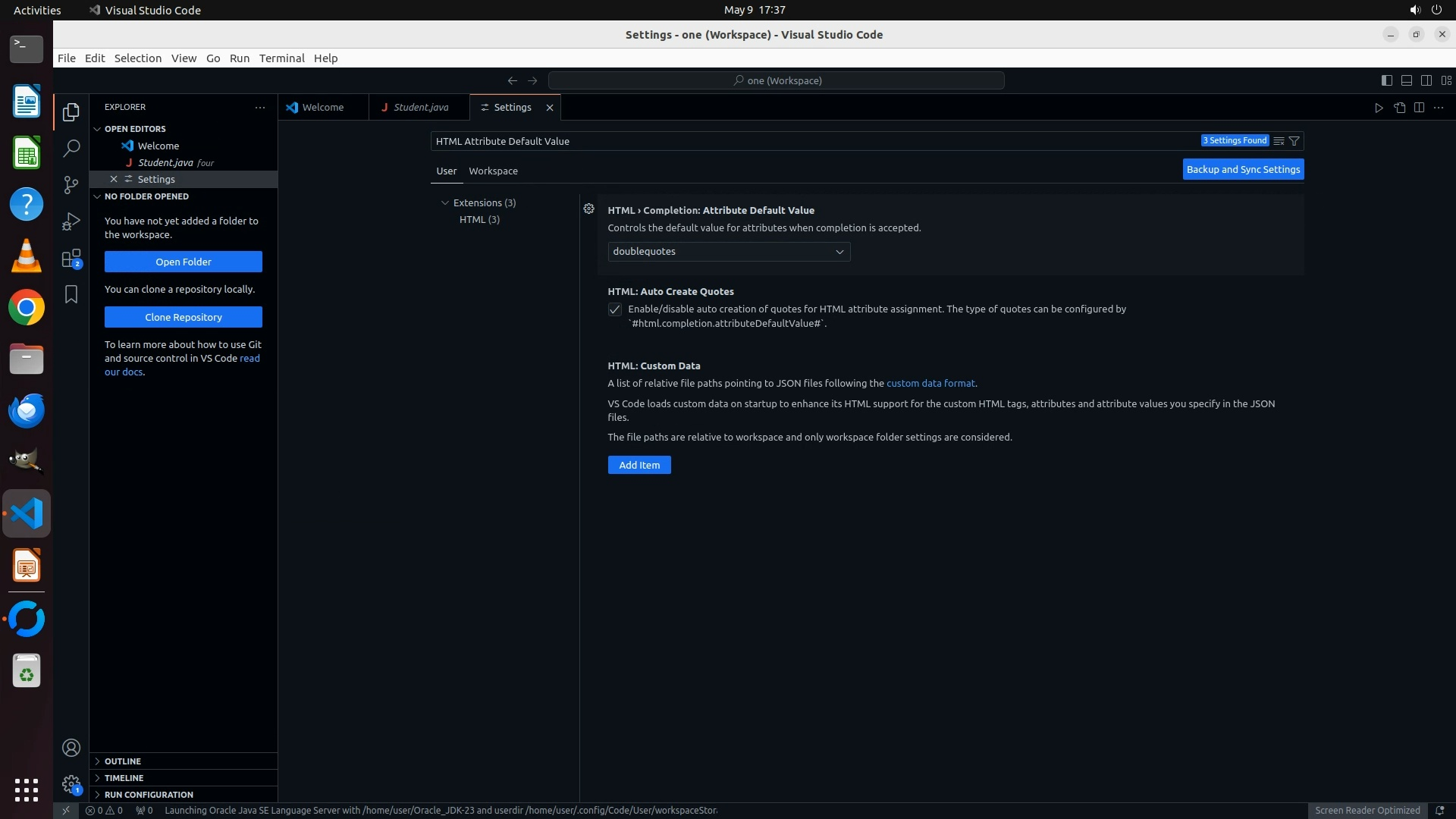1456x819 pixels.
Task: Clear settings search input icon
Action: pos(1279,141)
